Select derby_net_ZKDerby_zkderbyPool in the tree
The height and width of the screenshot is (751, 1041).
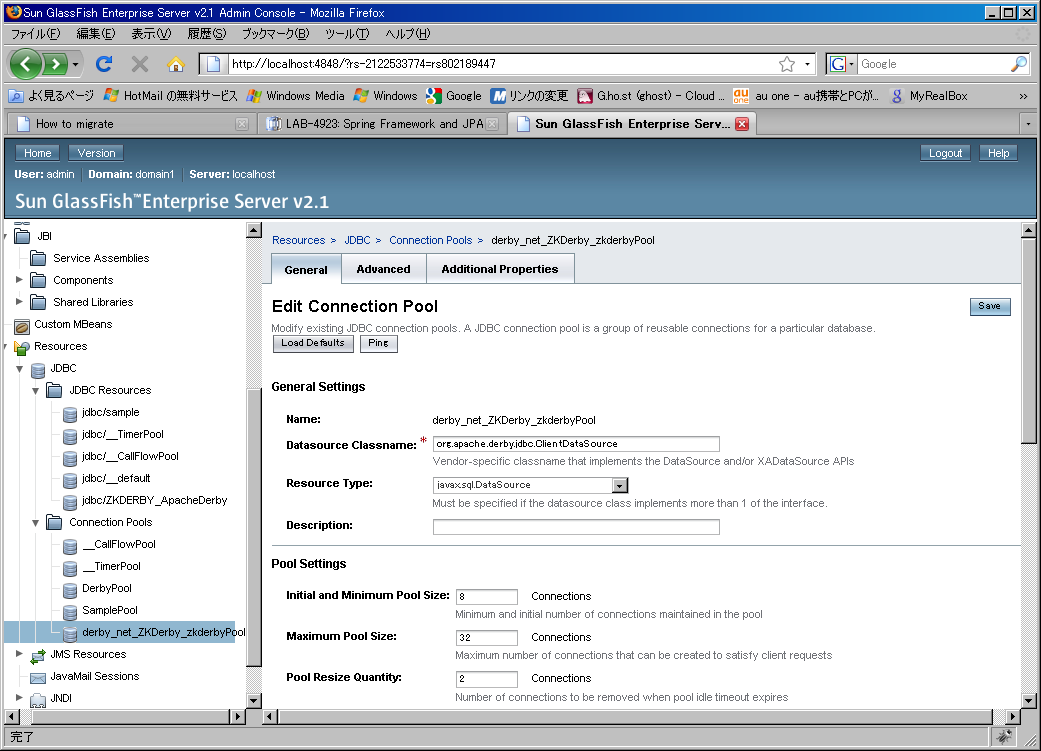[163, 632]
